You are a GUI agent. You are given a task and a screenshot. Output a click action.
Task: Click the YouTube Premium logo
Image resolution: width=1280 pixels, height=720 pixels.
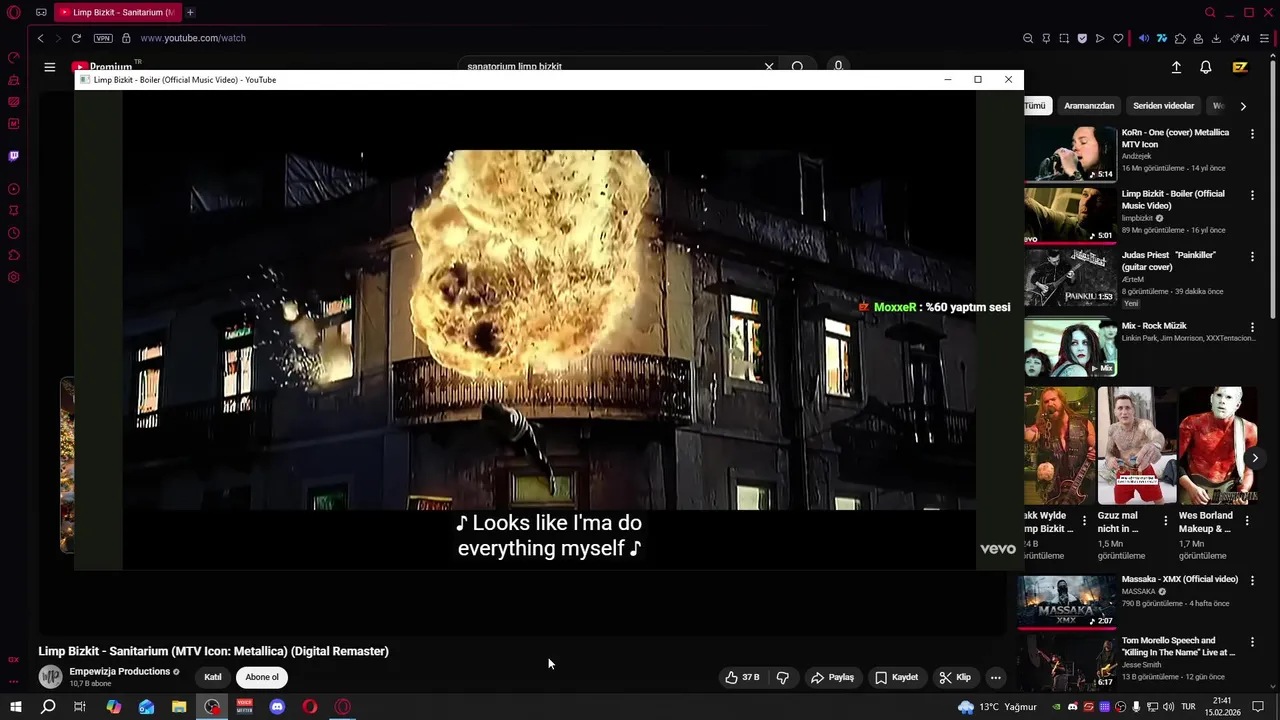tap(102, 67)
